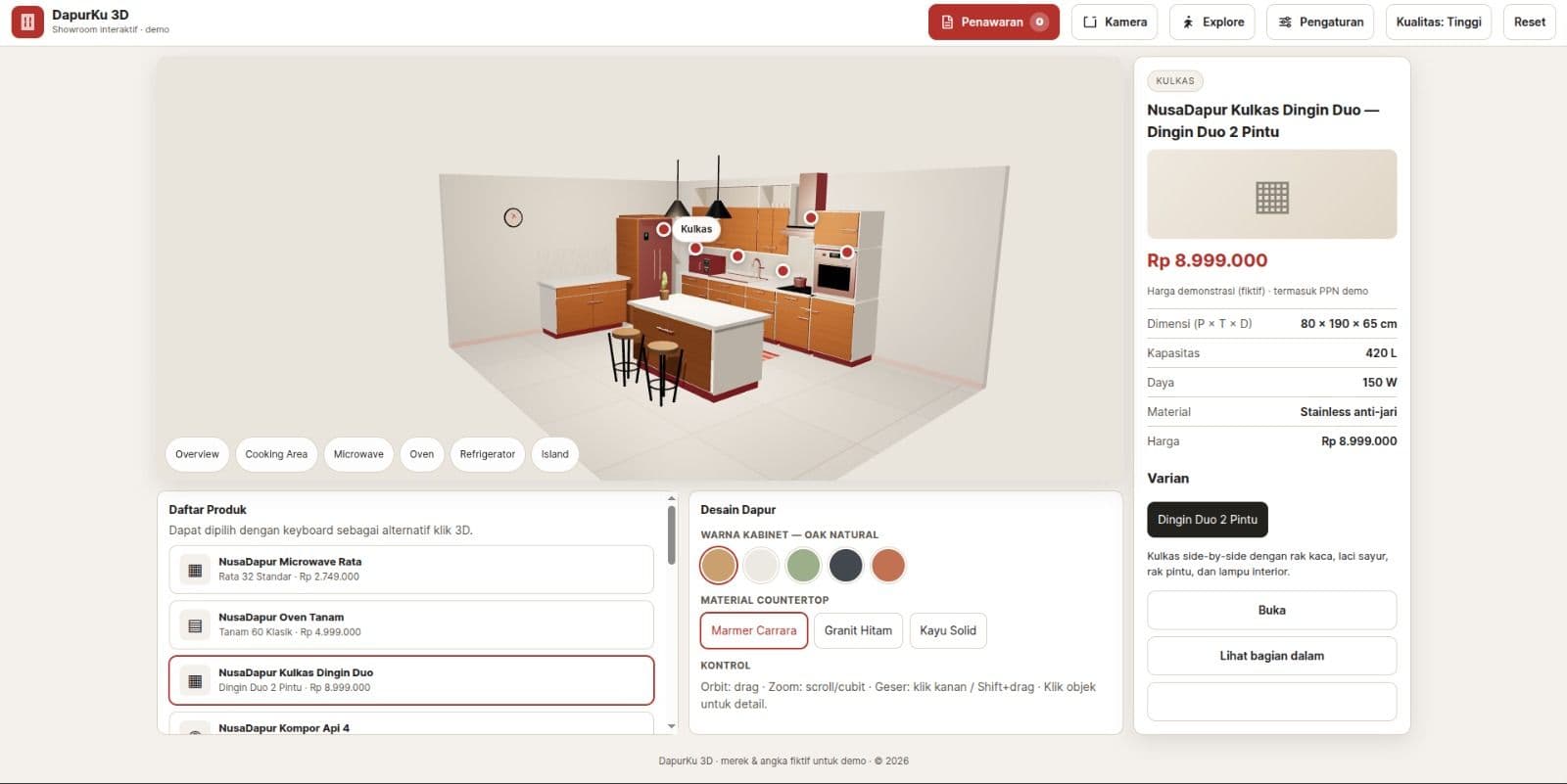Jump to the Microwave camera view
This screenshot has height=784, width=1567.
358,454
